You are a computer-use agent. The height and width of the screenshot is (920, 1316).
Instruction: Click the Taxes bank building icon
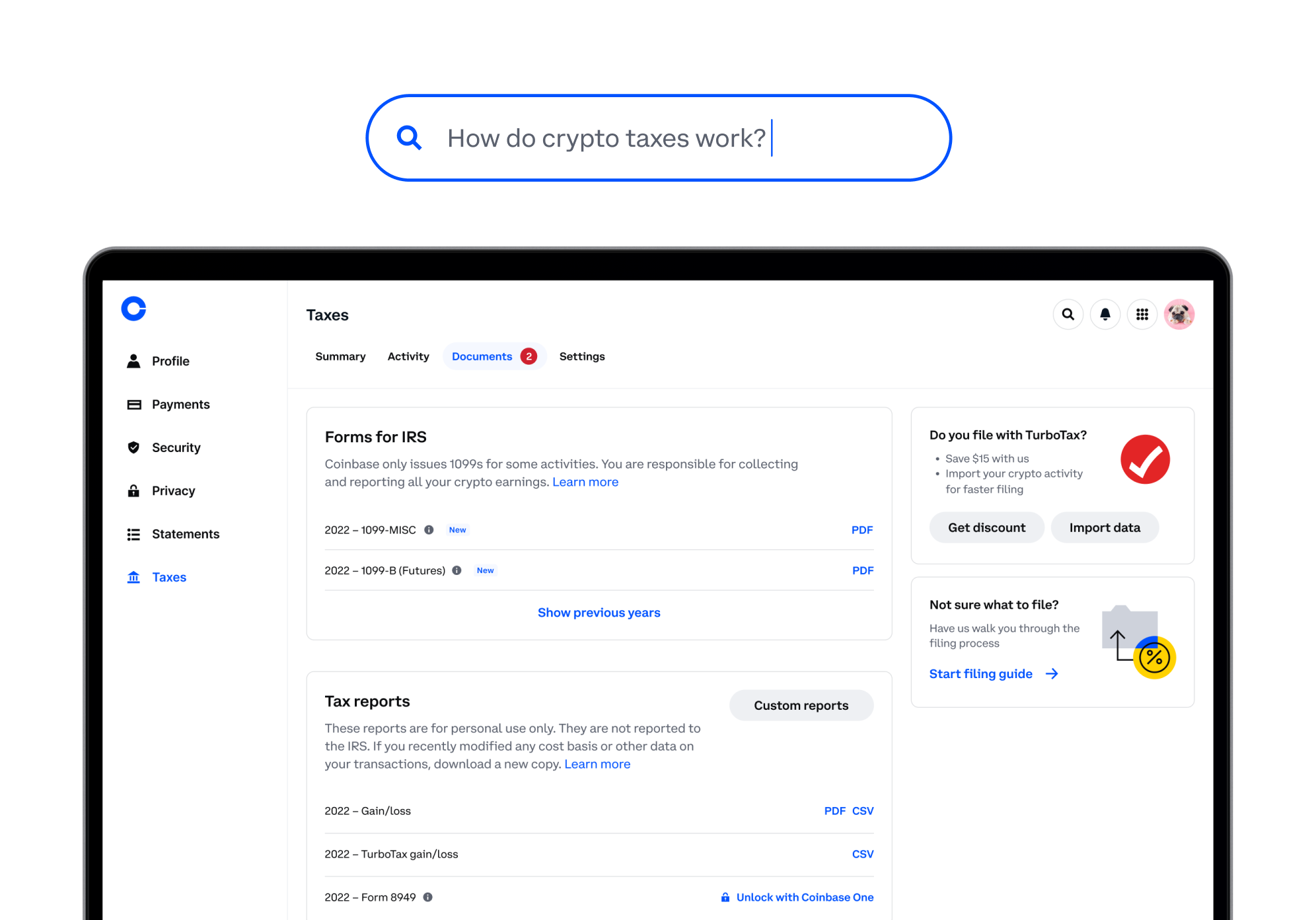pos(133,577)
